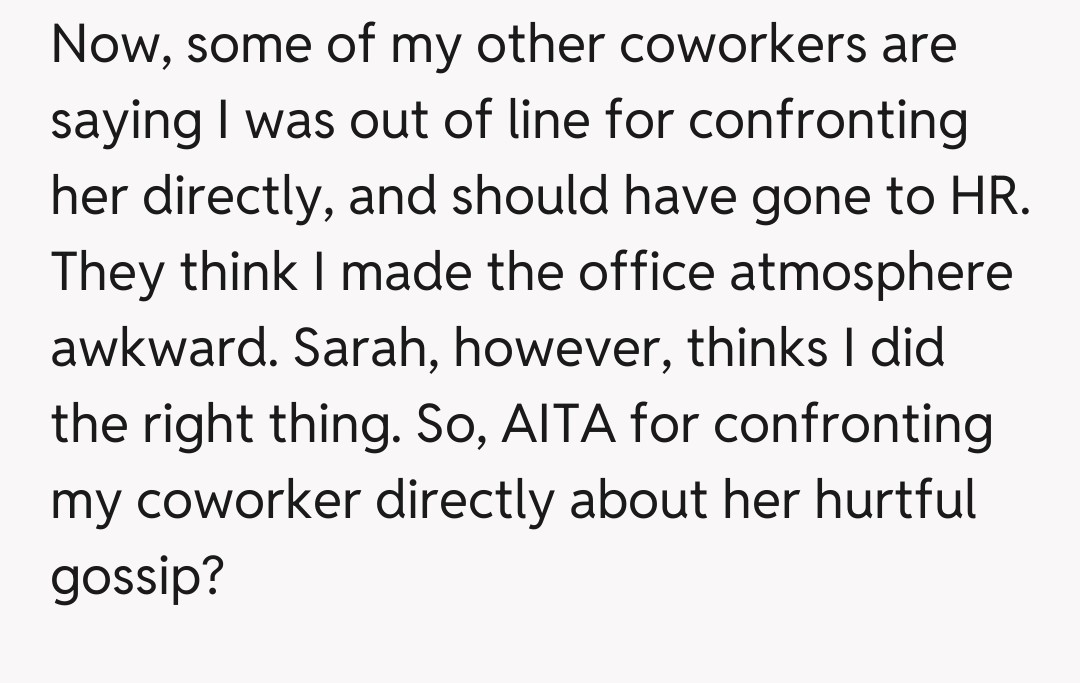
Task: Click the word "atmosphere" in the text
Action: (870, 274)
